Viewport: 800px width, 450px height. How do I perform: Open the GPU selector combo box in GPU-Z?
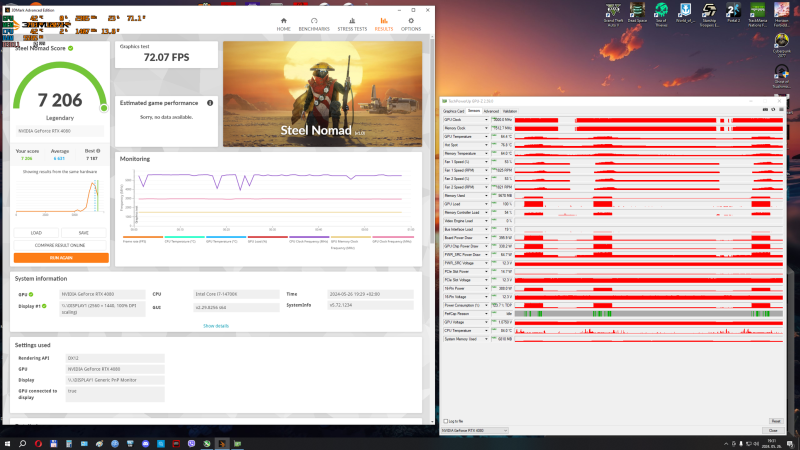point(474,431)
